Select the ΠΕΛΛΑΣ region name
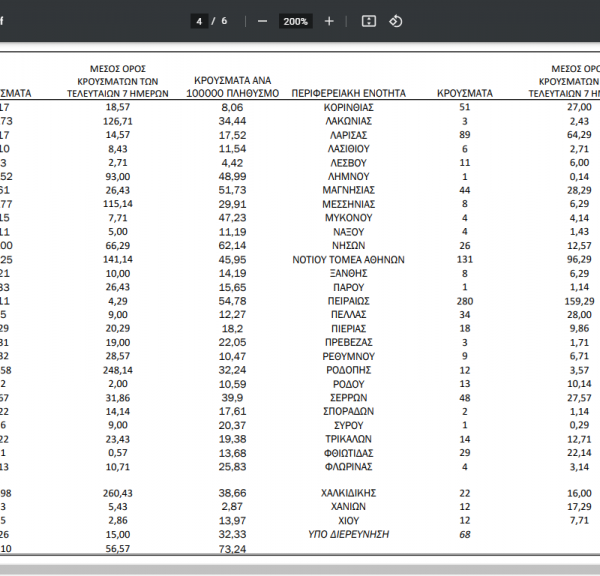Screen dimensions: 600x576 point(349,315)
